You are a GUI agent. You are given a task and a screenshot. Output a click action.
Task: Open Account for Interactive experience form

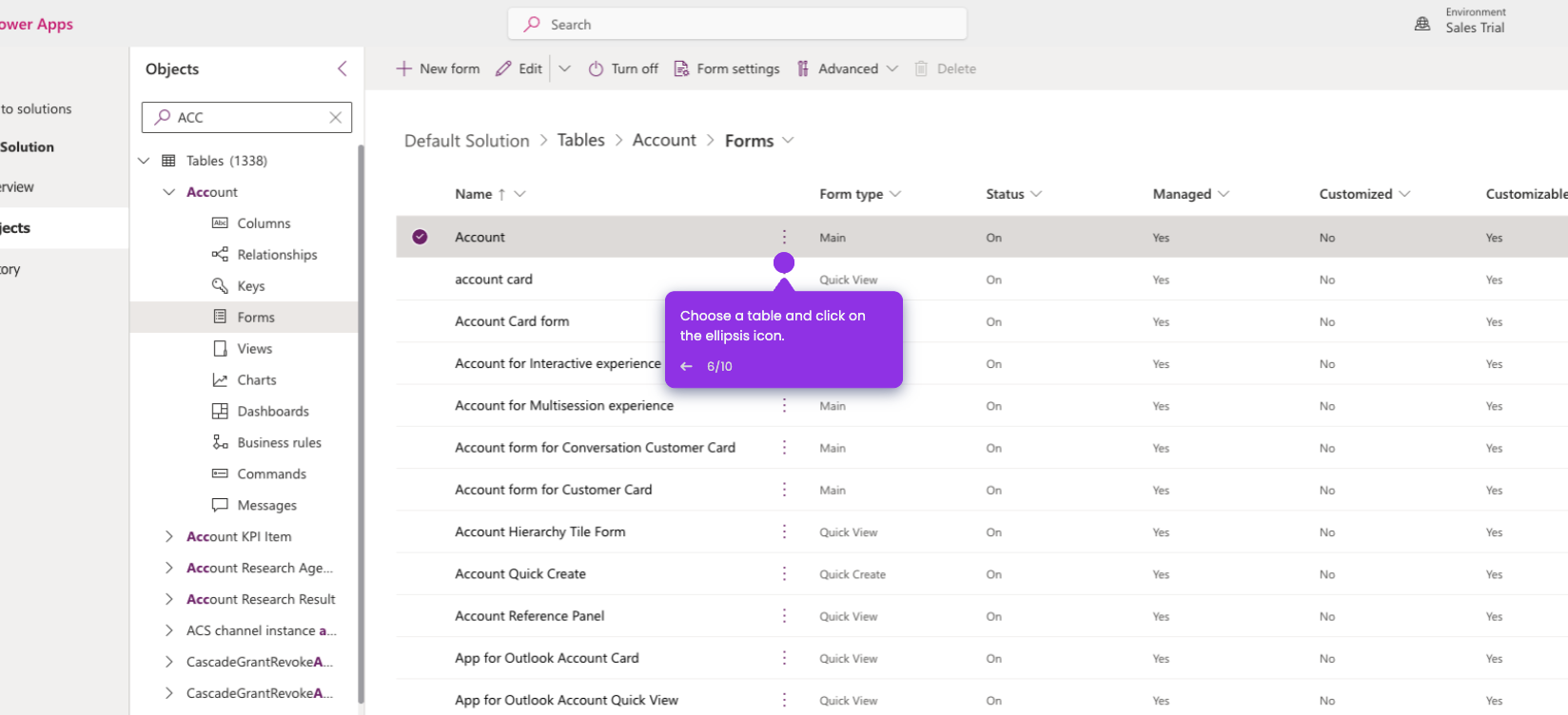[558, 363]
